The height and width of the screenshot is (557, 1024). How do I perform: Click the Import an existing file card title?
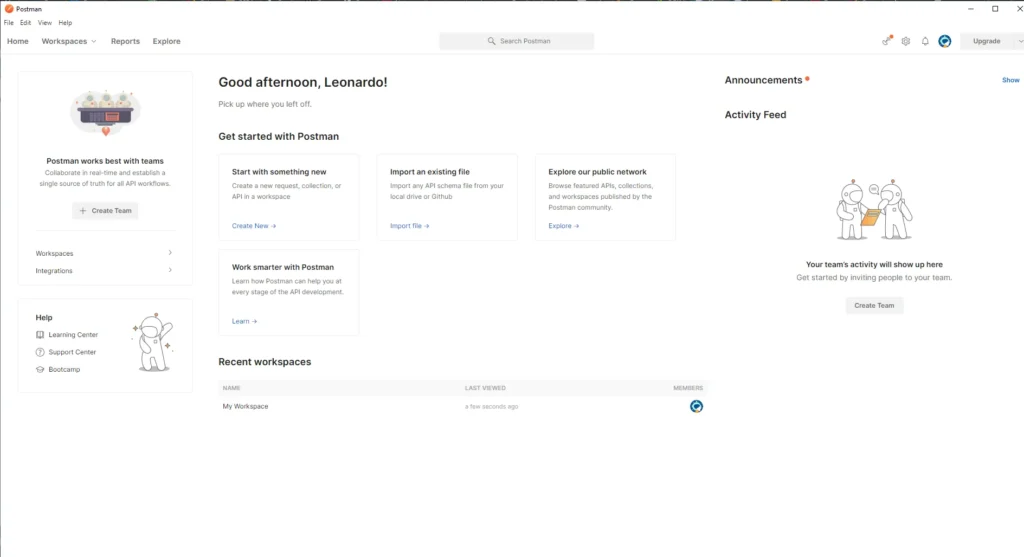[x=430, y=172]
